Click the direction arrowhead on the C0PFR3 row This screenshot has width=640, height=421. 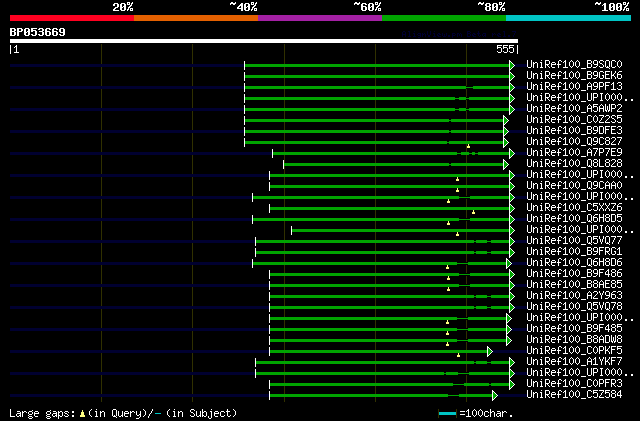click(x=512, y=385)
